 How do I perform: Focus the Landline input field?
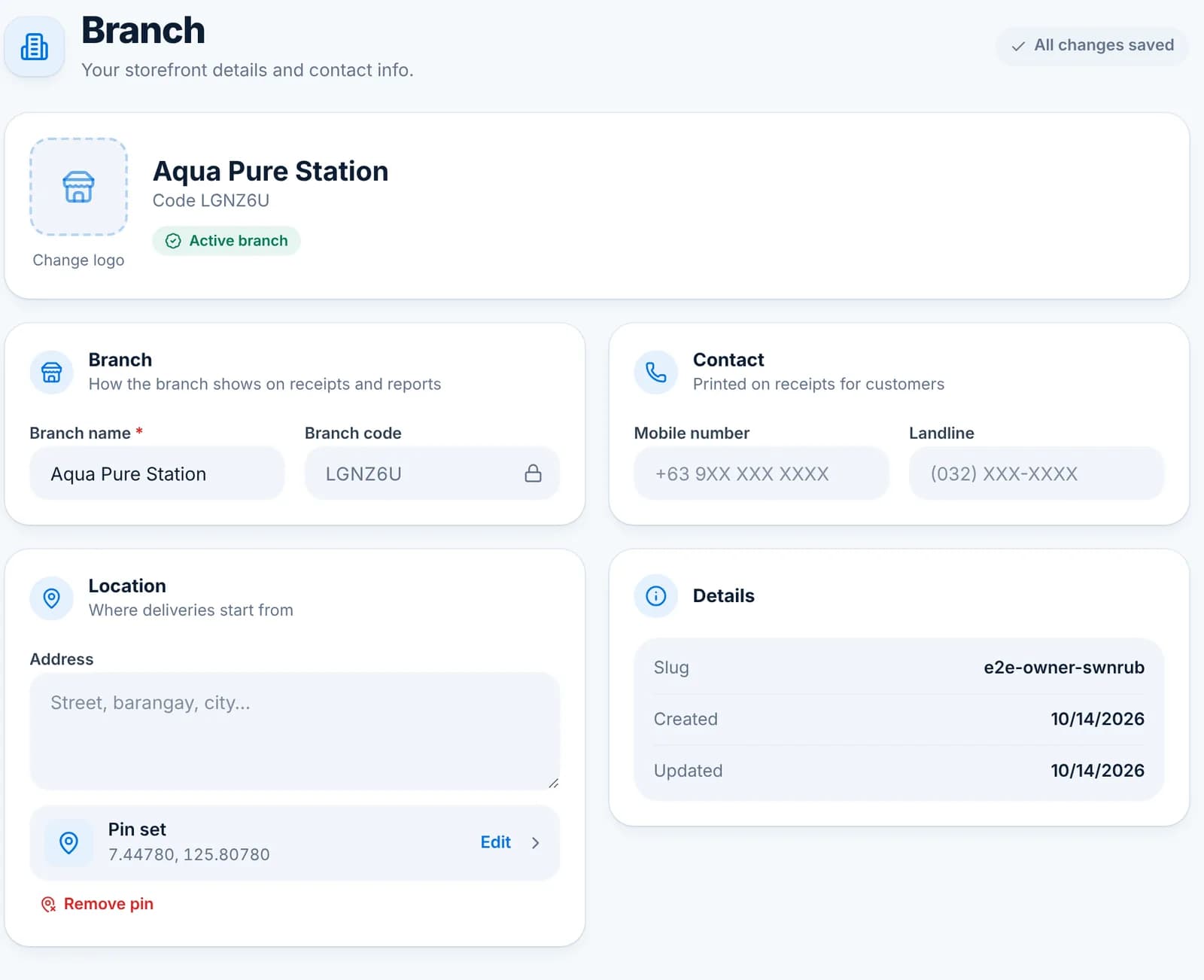(x=1036, y=473)
